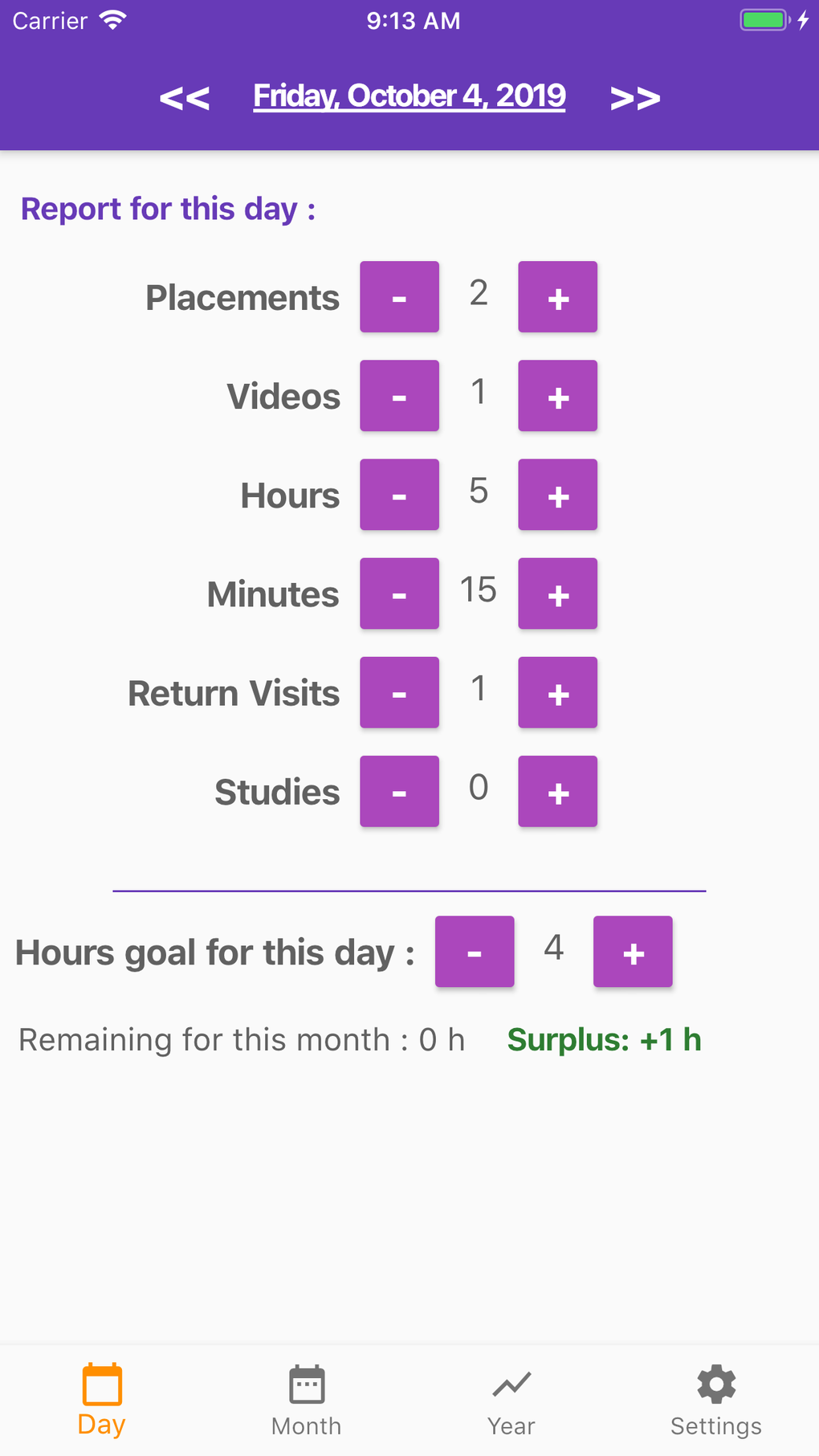819x1456 pixels.
Task: Add one to Videos count
Action: tap(557, 395)
